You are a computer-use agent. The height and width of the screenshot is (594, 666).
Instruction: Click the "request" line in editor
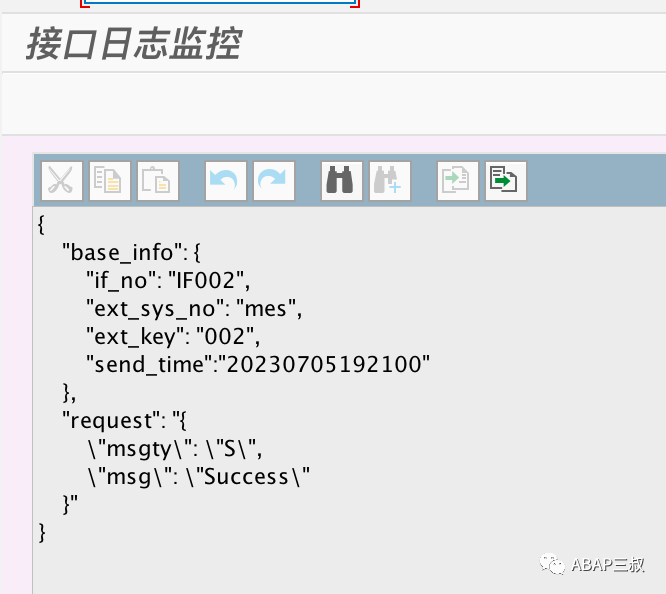click(124, 421)
